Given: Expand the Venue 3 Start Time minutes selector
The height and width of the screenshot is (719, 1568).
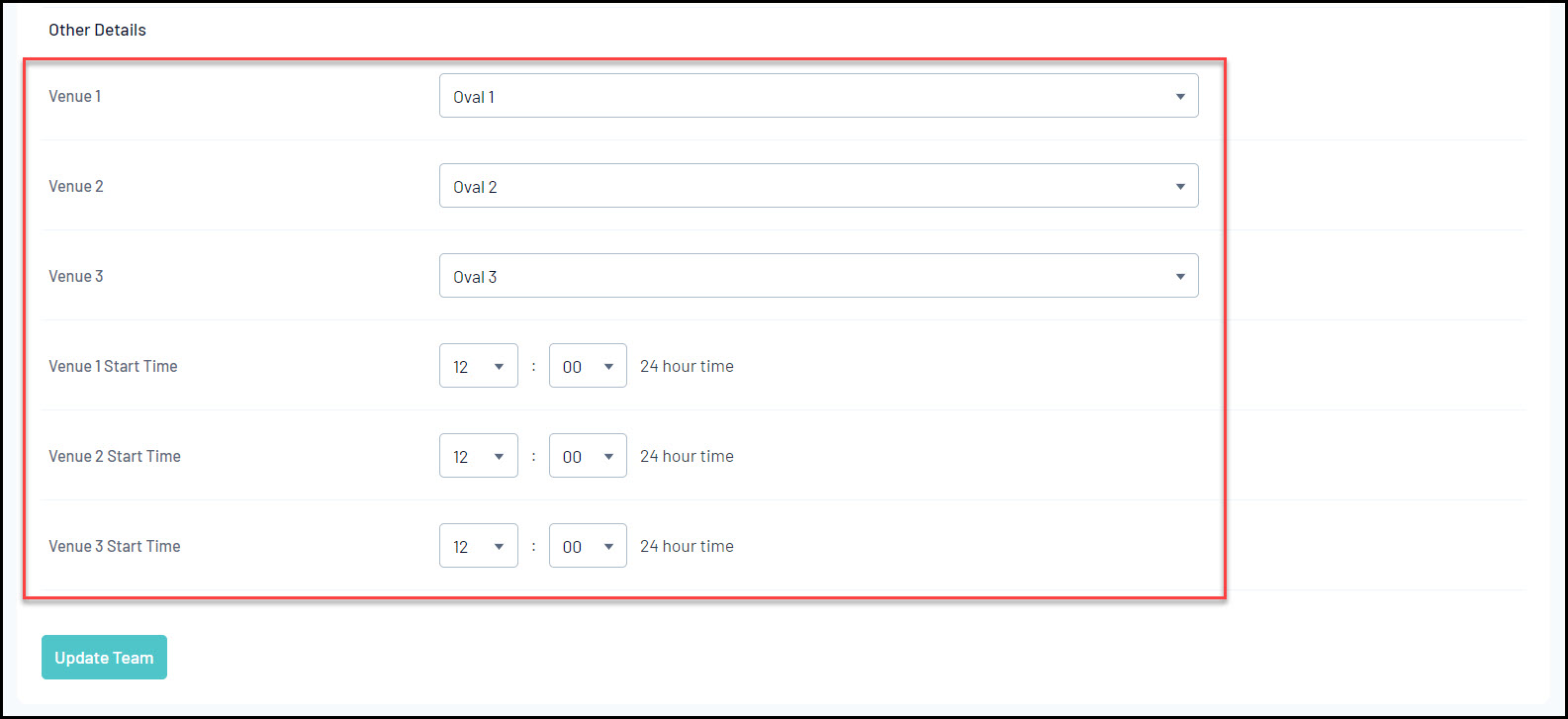Looking at the screenshot, I should coord(588,546).
